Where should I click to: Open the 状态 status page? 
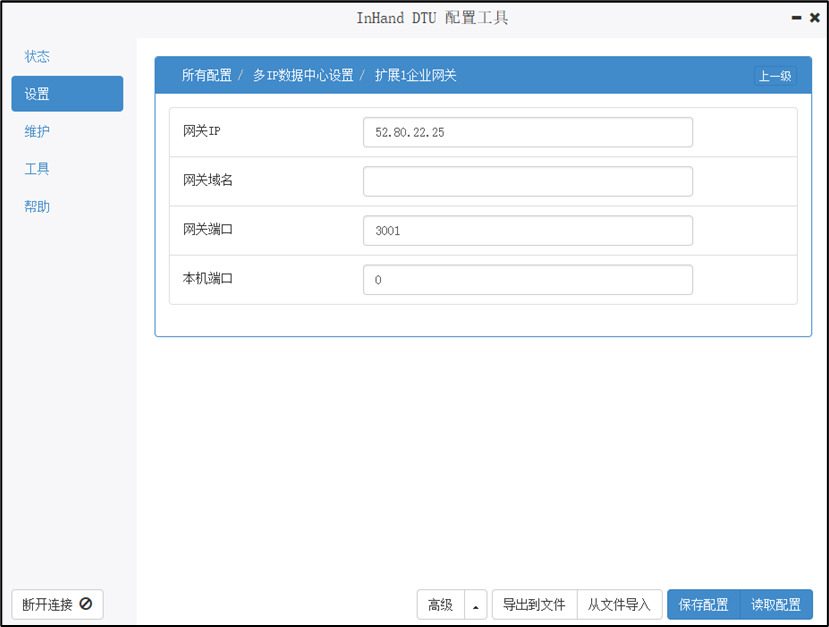(x=37, y=56)
